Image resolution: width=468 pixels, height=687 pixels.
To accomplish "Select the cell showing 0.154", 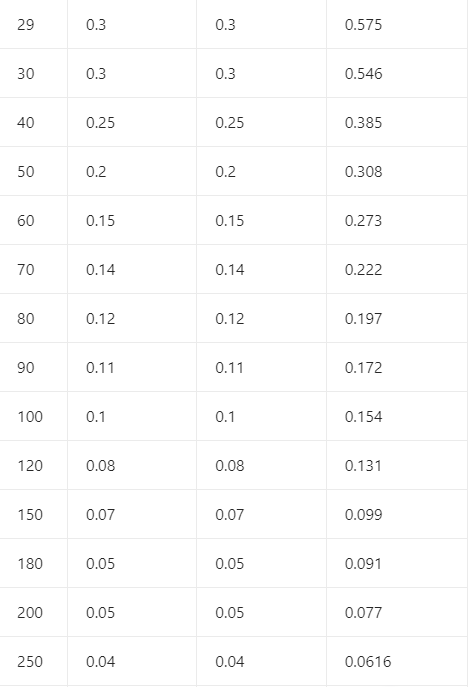I will [x=397, y=416].
